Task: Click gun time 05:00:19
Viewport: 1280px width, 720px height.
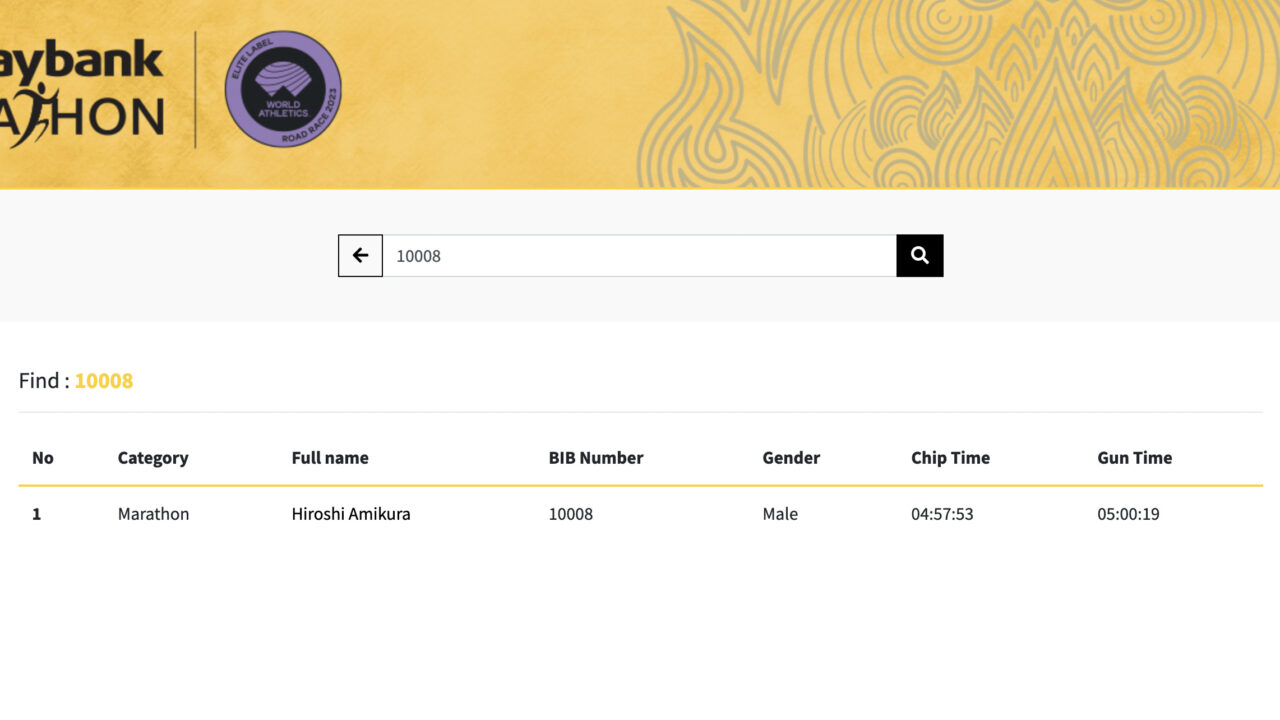Action: coord(1128,514)
